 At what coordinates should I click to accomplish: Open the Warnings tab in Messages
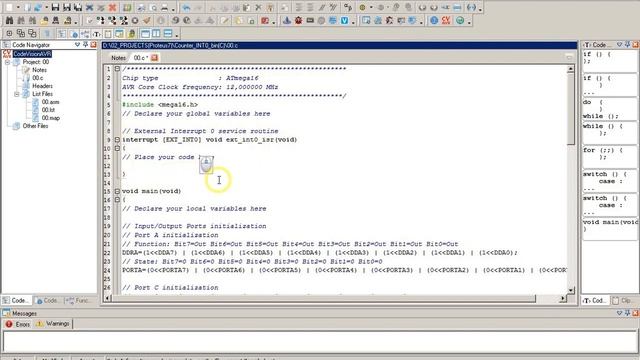pos(53,324)
